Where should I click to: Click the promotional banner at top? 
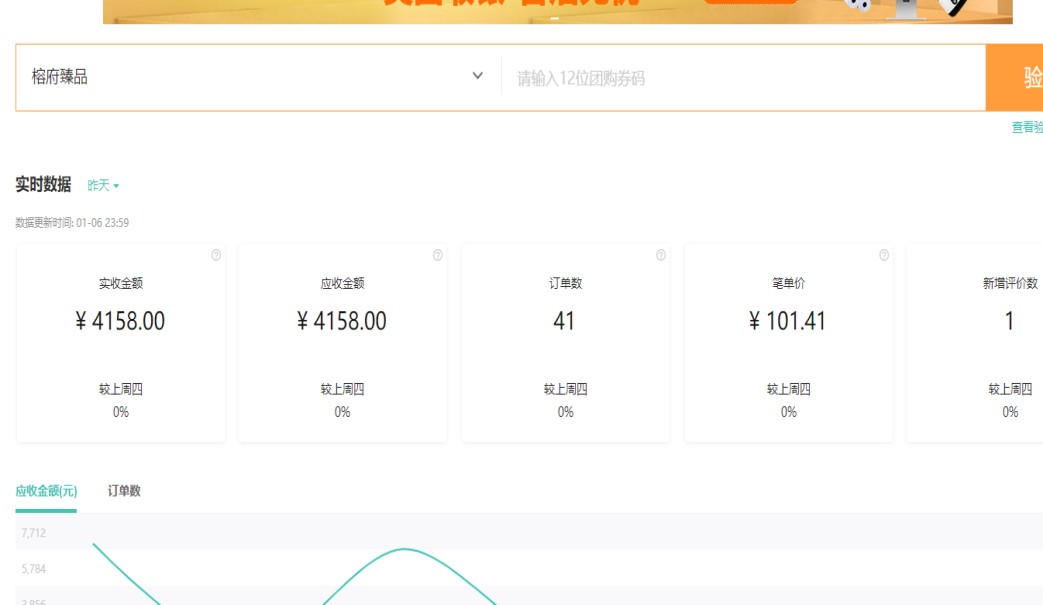557,11
